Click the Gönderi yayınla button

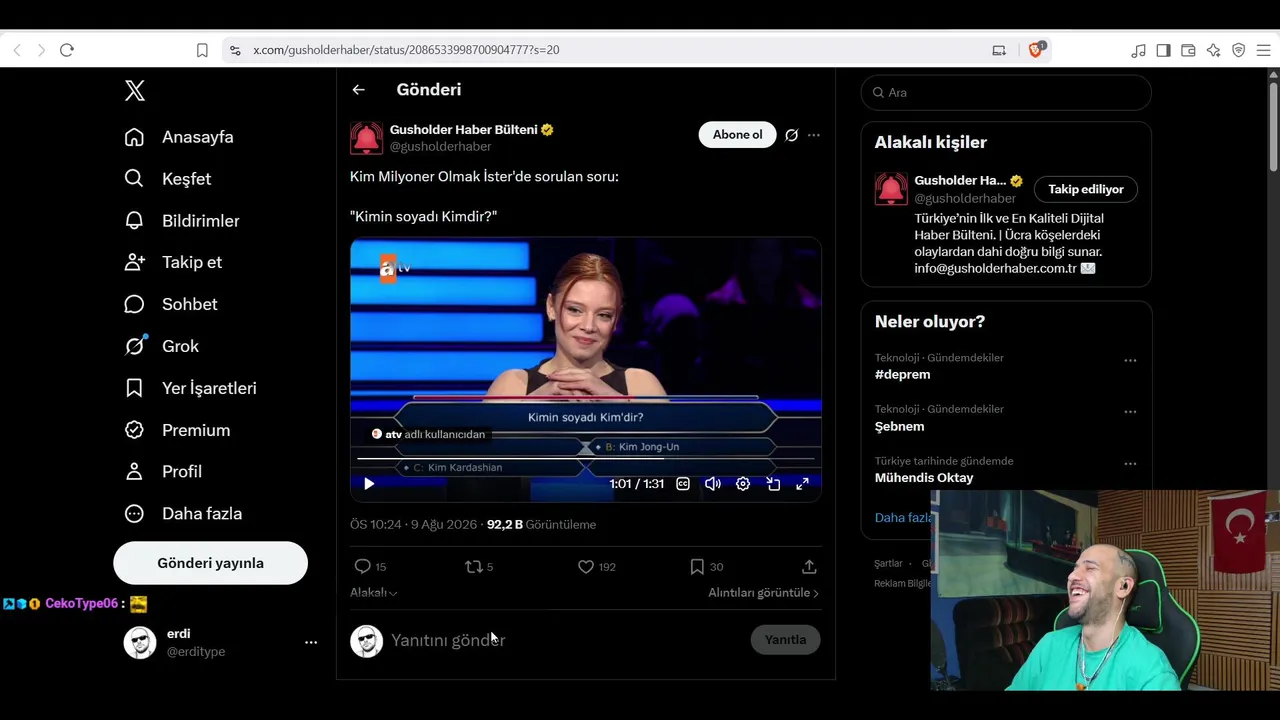coord(210,563)
